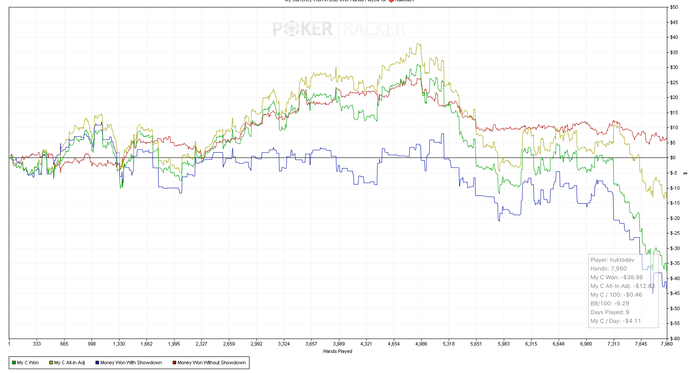Click the $10 label on the y-axis

[674, 128]
